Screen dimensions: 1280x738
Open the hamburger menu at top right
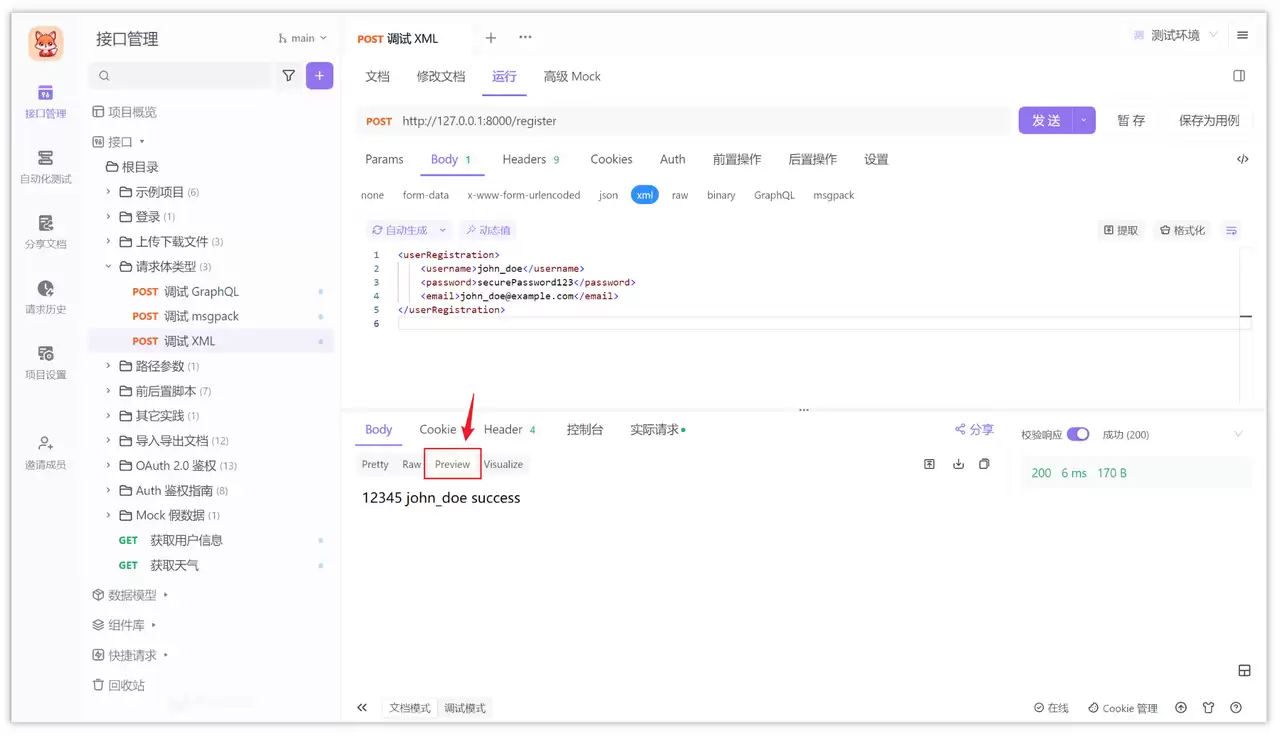[x=1242, y=35]
